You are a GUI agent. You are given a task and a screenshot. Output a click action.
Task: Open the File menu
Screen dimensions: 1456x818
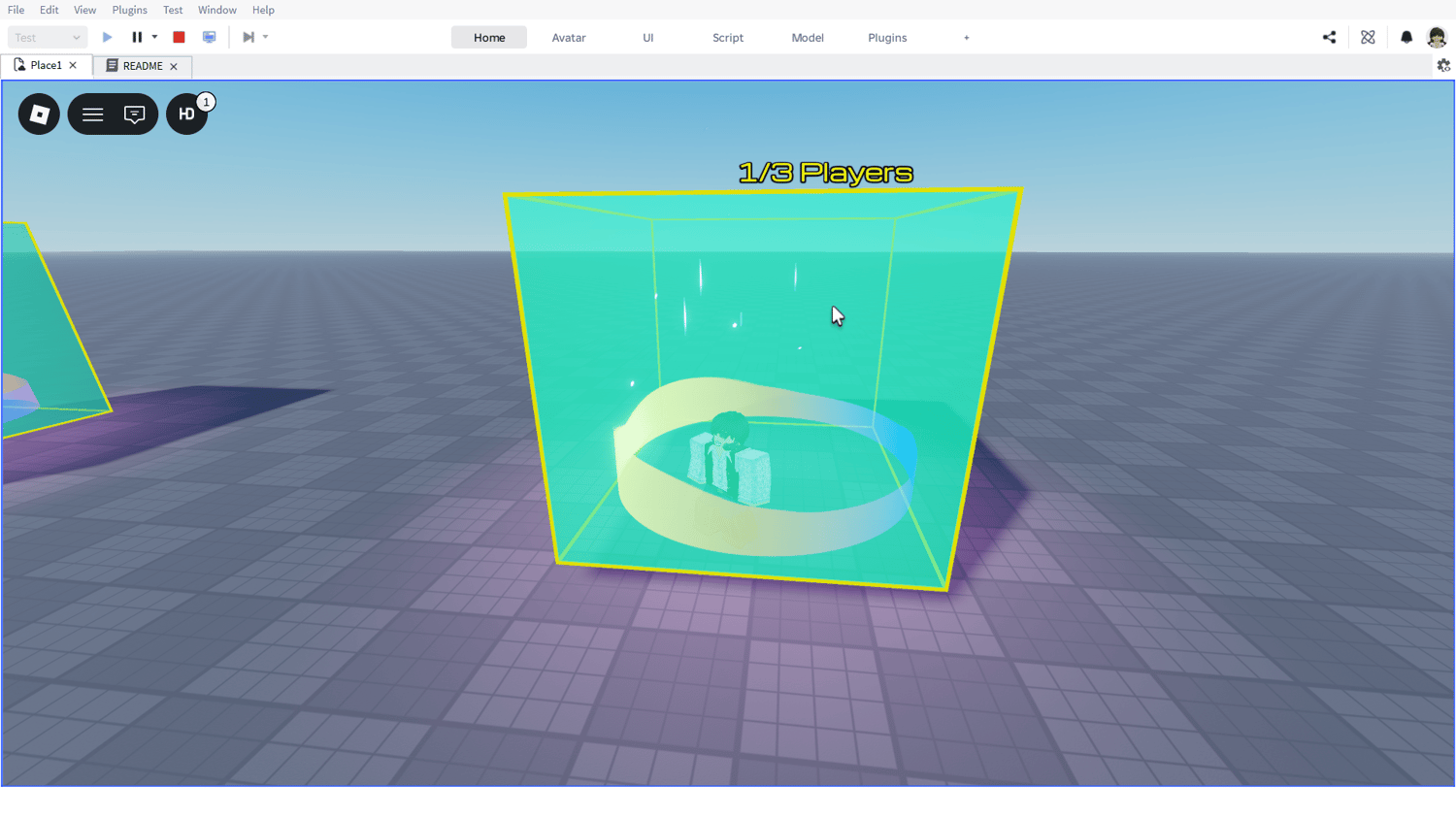tap(17, 10)
